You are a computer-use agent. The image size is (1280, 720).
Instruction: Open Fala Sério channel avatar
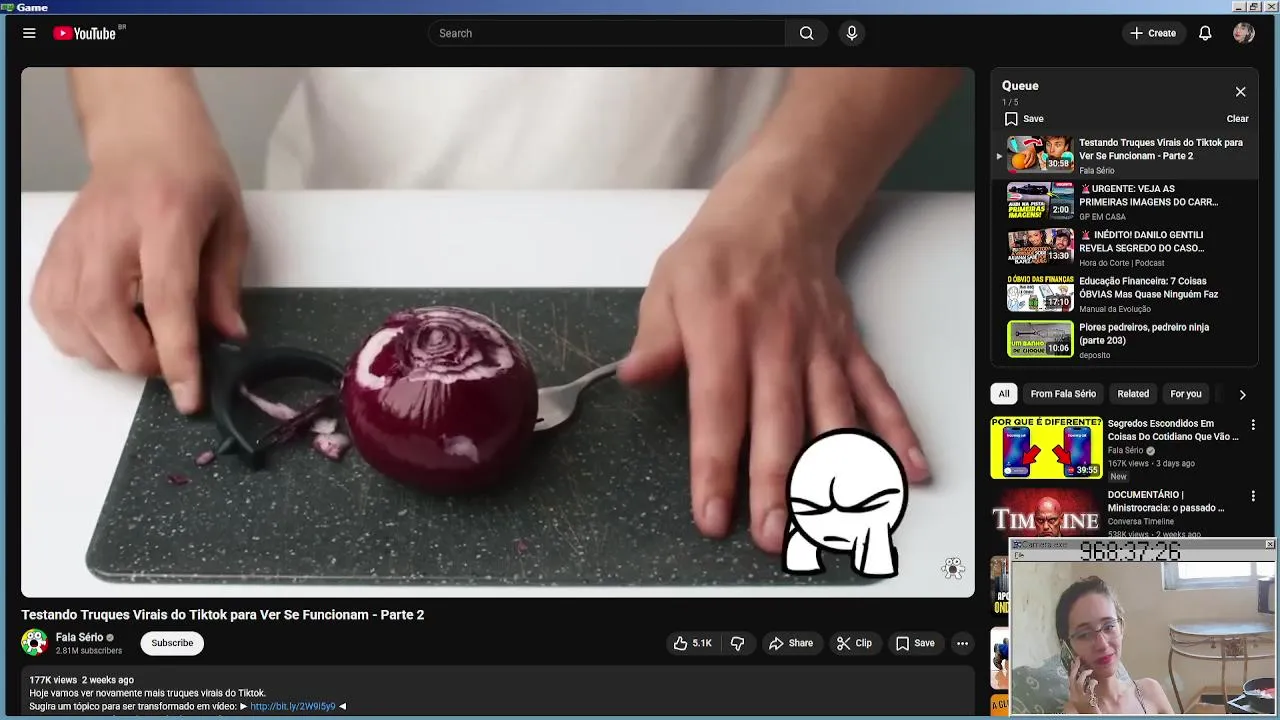pyautogui.click(x=35, y=642)
